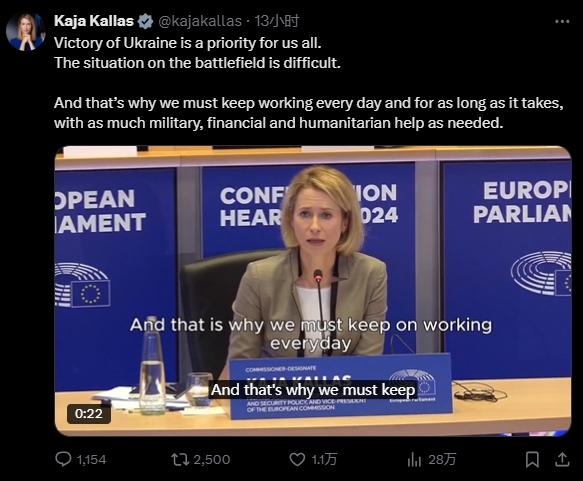Click the 0:22 video duration badge
The height and width of the screenshot is (481, 583).
pyautogui.click(x=89, y=414)
